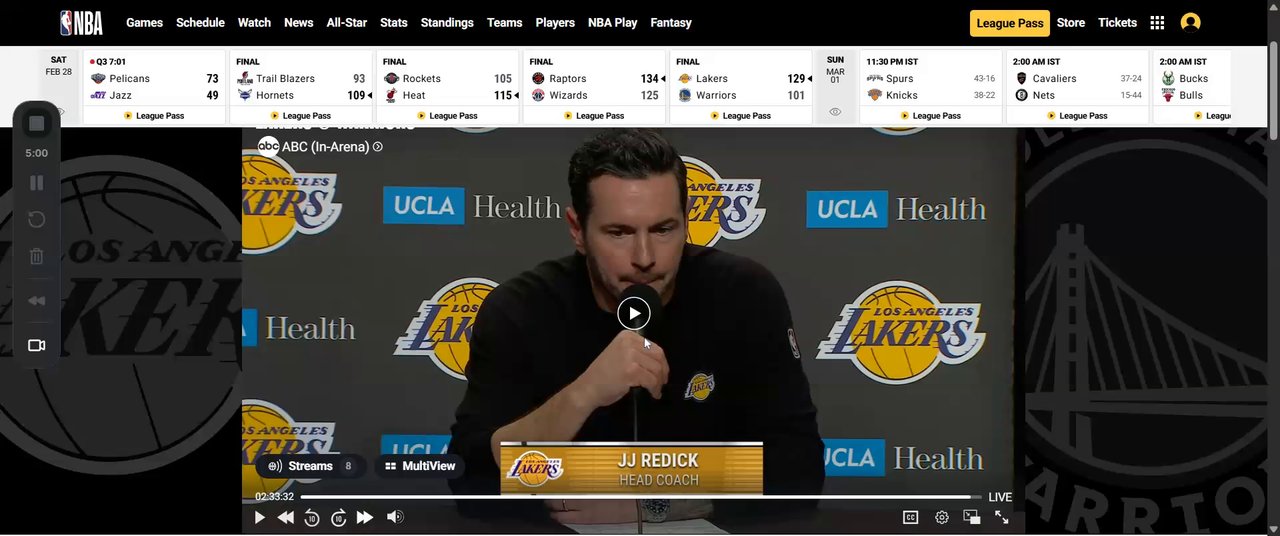This screenshot has height=536, width=1280.
Task: Select the Heat 115 score row
Action: [x=448, y=96]
